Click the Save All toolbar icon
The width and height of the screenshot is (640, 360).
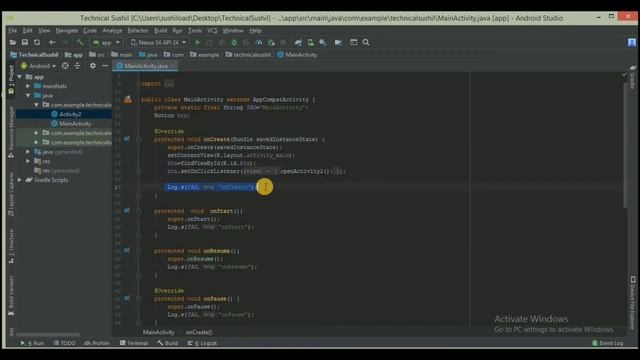(x=25, y=42)
